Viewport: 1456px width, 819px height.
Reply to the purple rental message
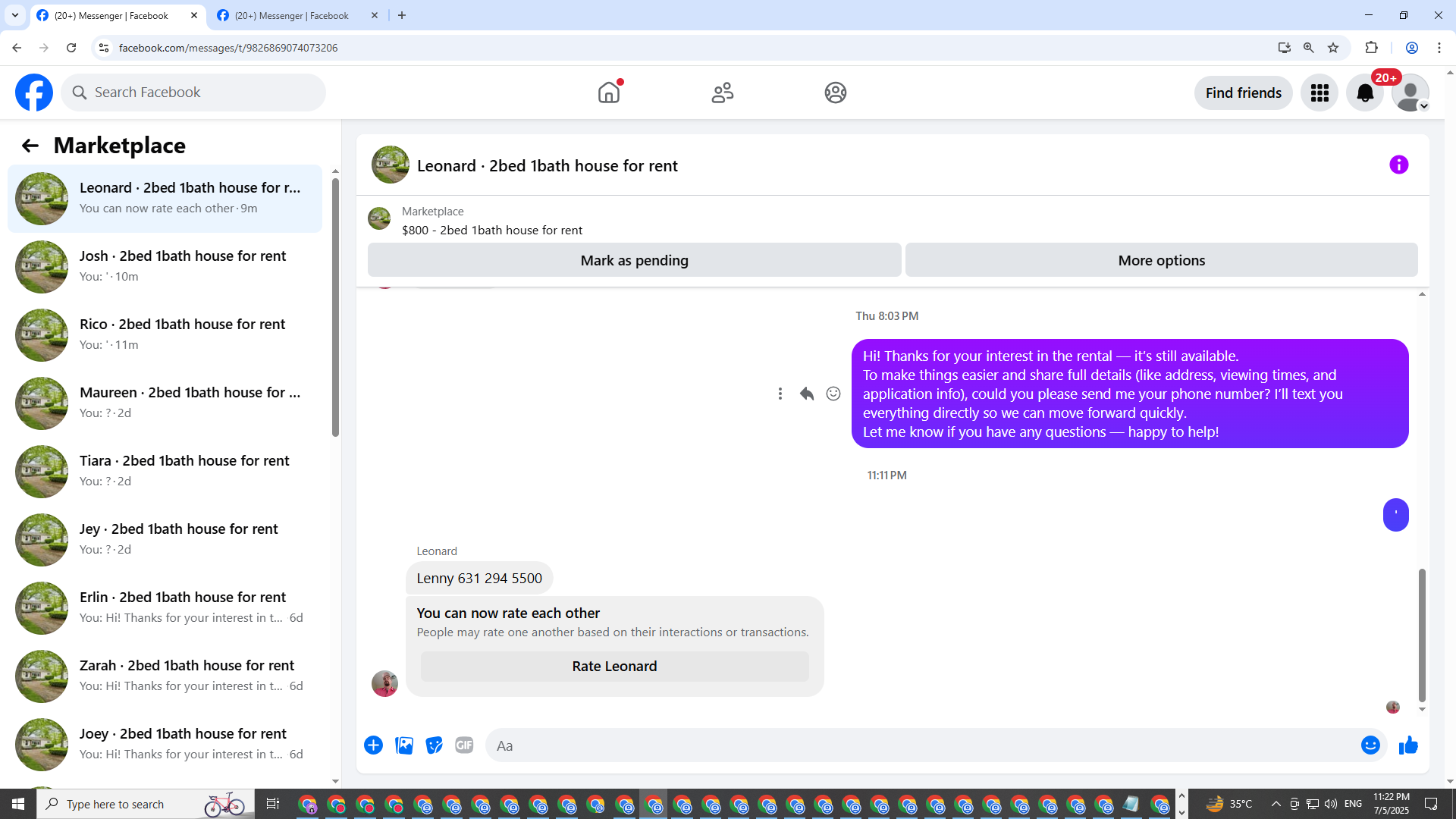pyautogui.click(x=806, y=394)
